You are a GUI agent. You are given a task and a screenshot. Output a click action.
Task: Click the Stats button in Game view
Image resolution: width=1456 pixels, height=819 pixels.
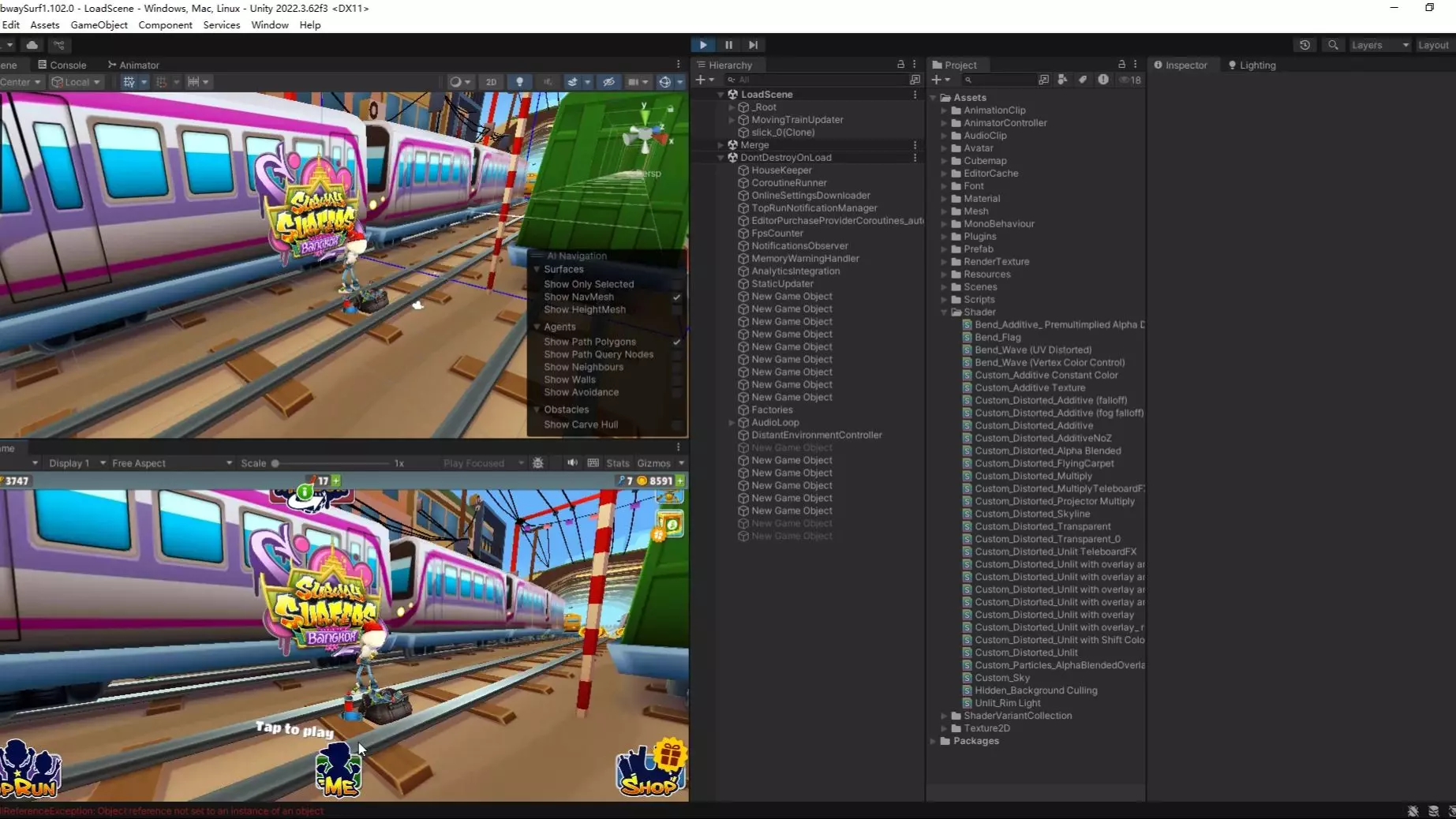[618, 463]
